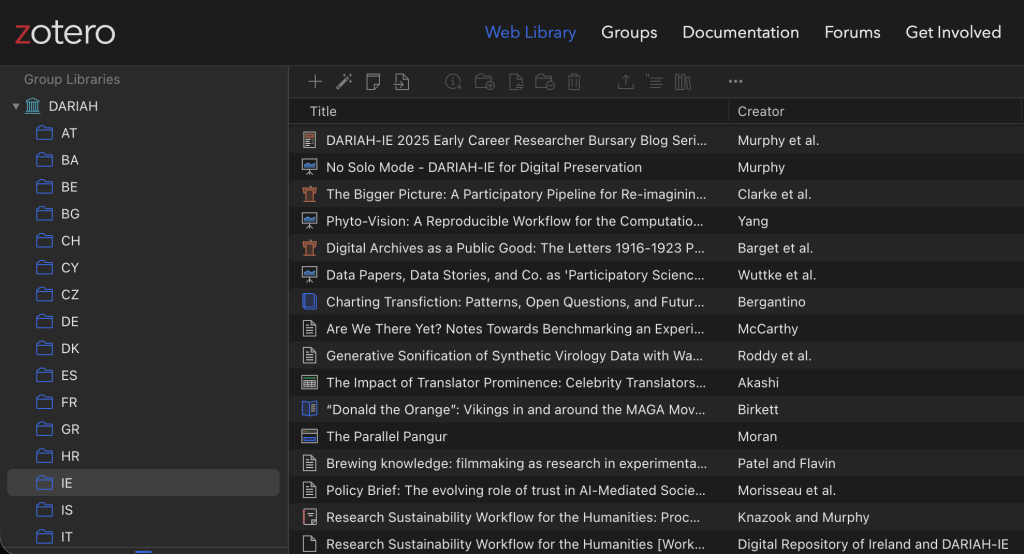Viewport: 1024px width, 554px height.
Task: Click creator cell 'Digital Repository of Ireland and DARIAH-IE'
Action: pos(873,544)
